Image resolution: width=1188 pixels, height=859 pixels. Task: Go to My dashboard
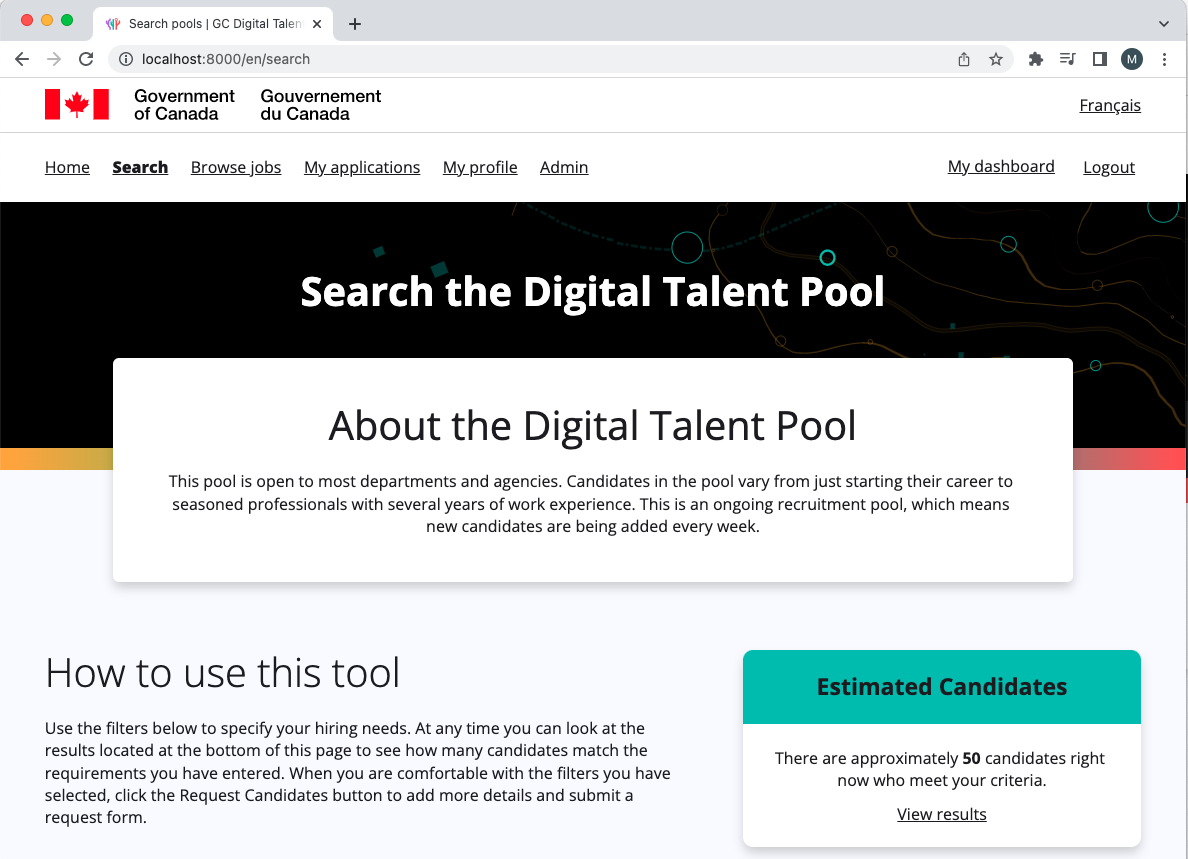click(x=1001, y=166)
